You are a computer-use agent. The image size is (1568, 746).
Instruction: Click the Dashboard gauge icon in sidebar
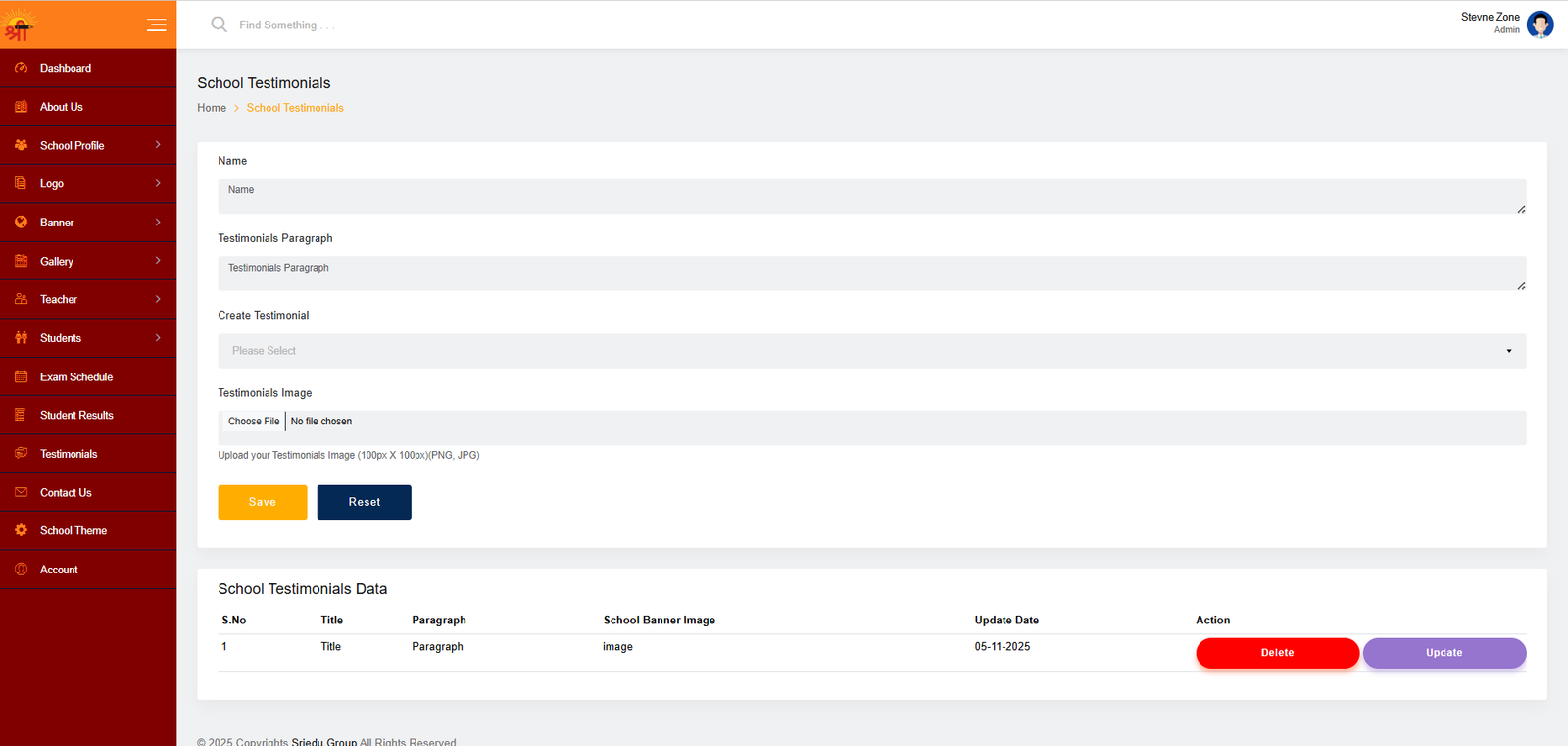[21, 68]
